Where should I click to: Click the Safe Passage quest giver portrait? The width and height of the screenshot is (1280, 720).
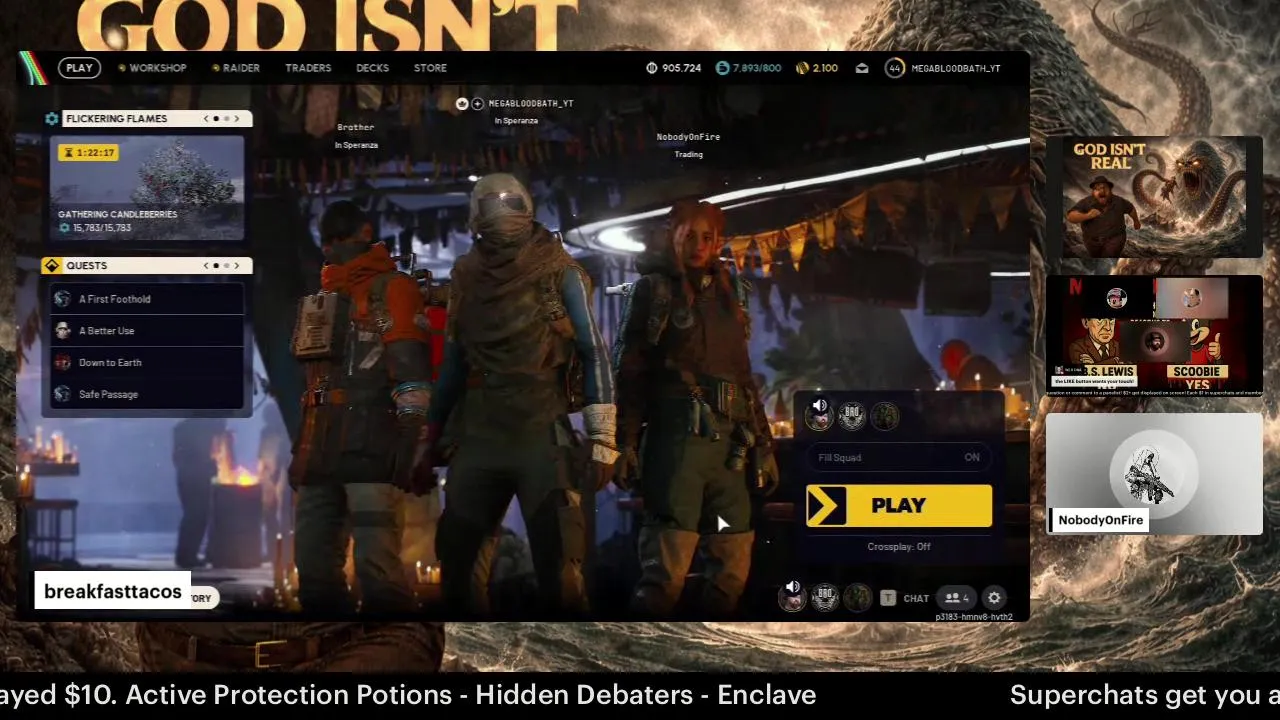(x=63, y=395)
